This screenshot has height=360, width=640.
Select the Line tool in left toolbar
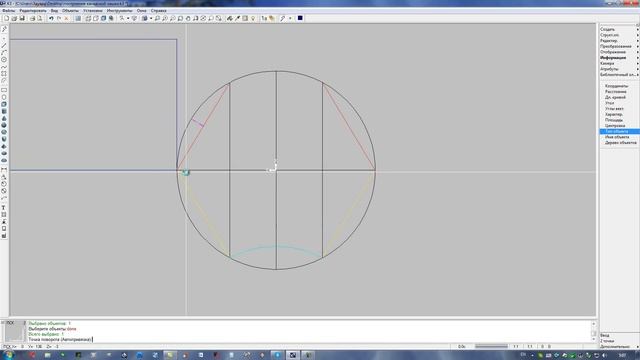coord(4,45)
